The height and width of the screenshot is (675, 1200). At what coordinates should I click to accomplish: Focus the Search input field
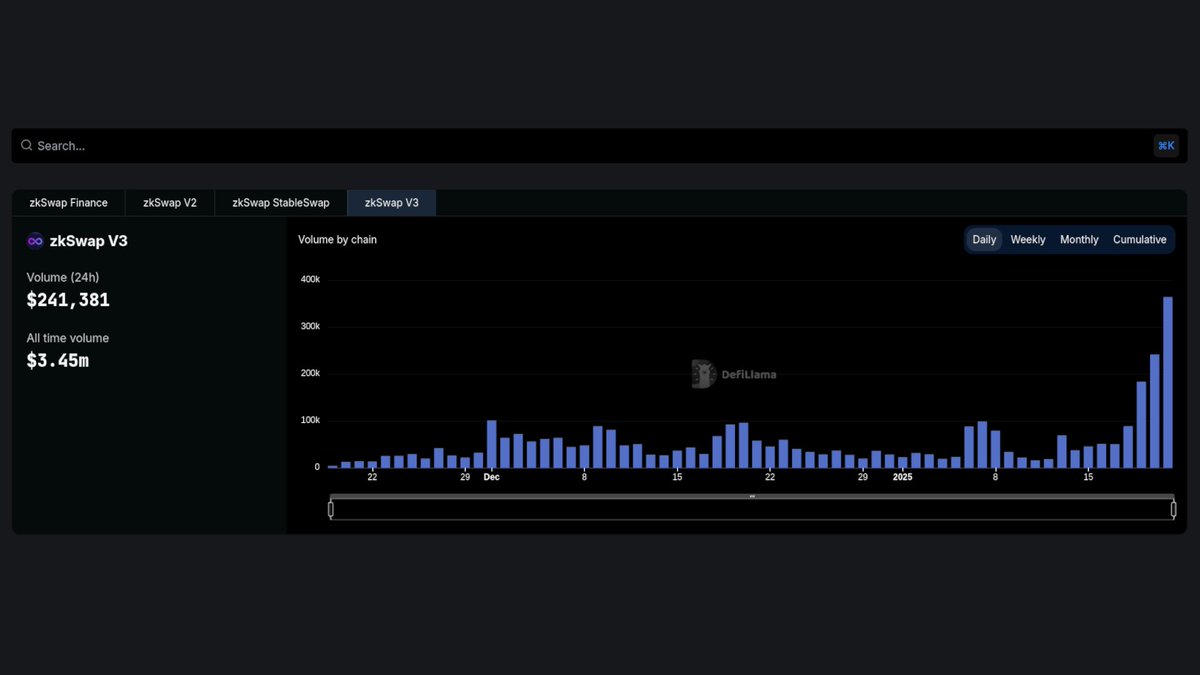tap(600, 146)
